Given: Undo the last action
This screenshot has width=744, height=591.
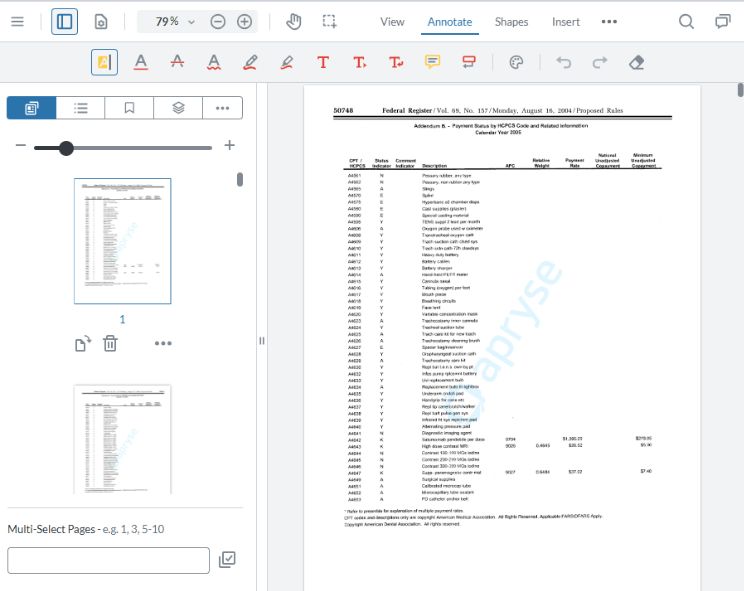Looking at the screenshot, I should (564, 63).
